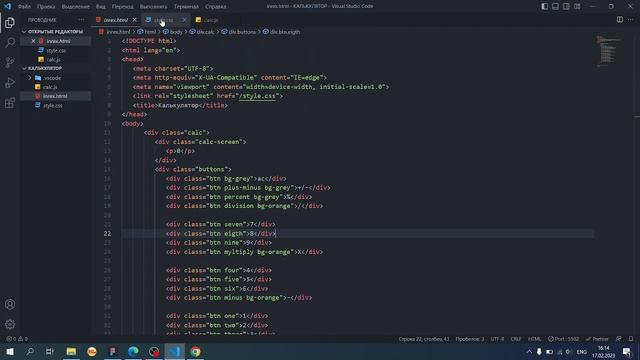Open notifications bell in status bar
The width and height of the screenshot is (640, 360).
point(631,339)
